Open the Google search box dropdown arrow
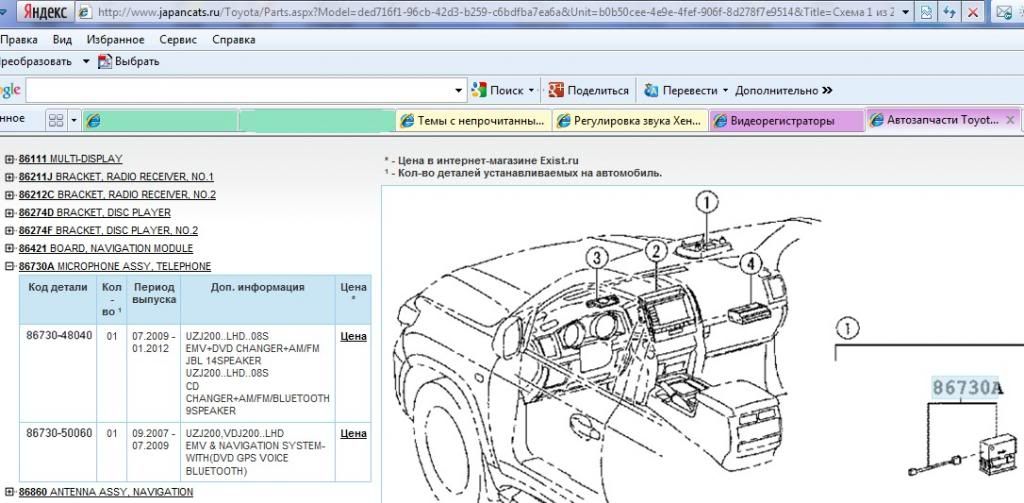The width and height of the screenshot is (1024, 503). coord(459,90)
